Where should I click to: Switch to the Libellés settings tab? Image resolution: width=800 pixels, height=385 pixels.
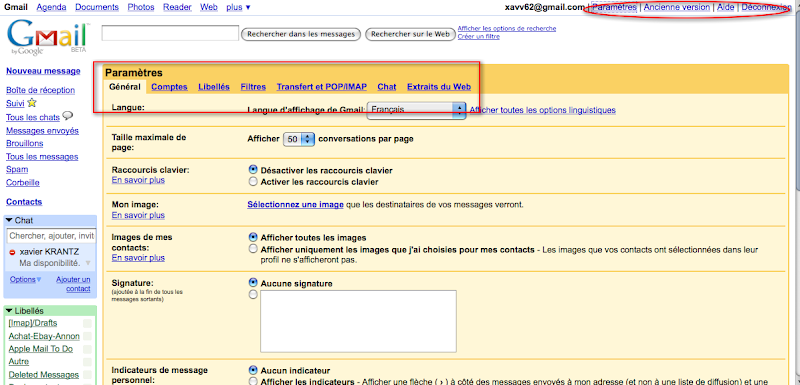pyautogui.click(x=214, y=87)
